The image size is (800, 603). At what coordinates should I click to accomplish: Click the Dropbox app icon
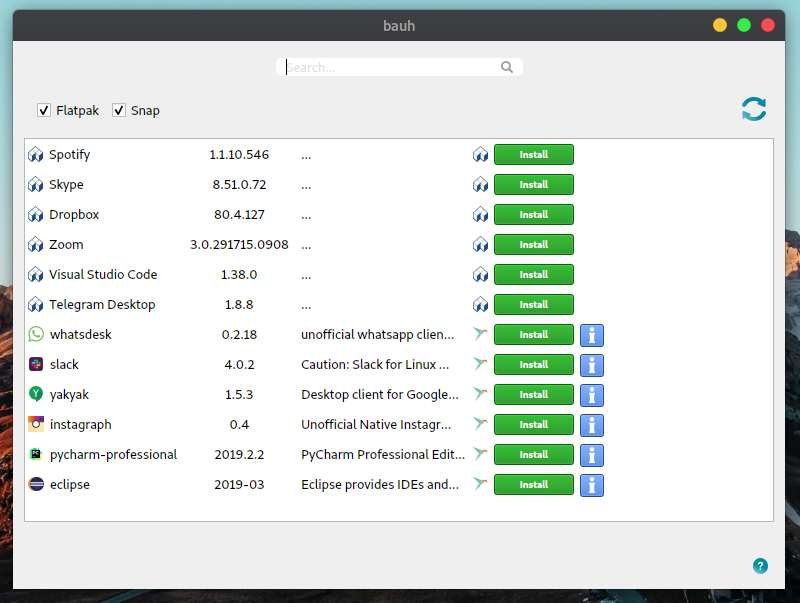click(x=36, y=215)
